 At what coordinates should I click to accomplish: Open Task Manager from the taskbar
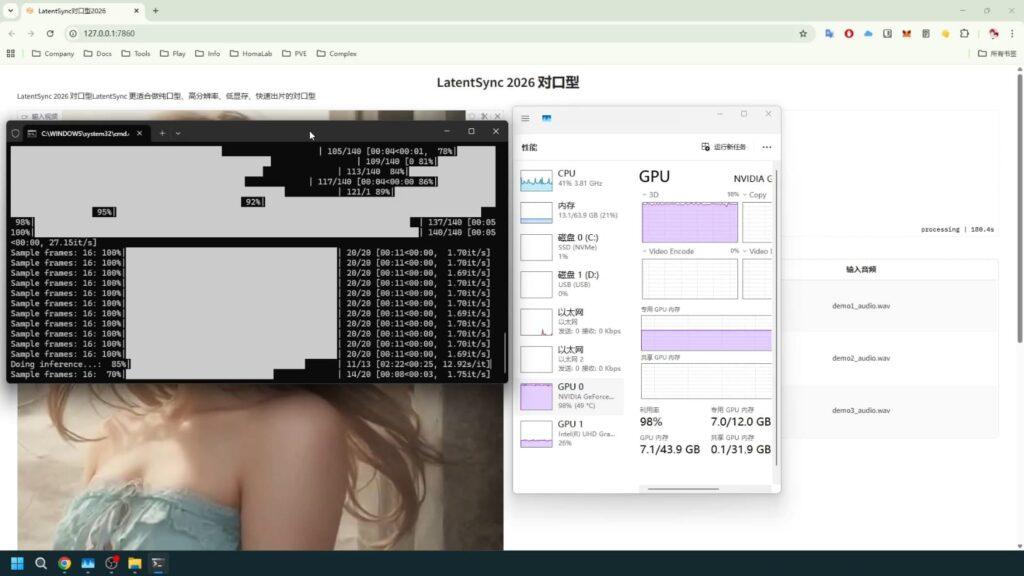pyautogui.click(x=88, y=563)
